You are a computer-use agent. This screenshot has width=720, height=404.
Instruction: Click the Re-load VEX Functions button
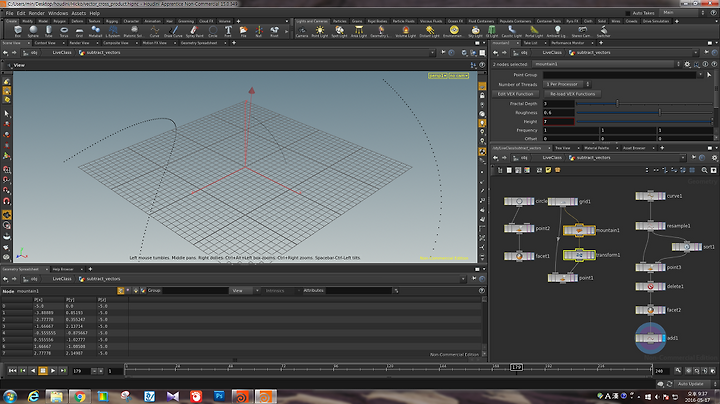[x=572, y=94]
